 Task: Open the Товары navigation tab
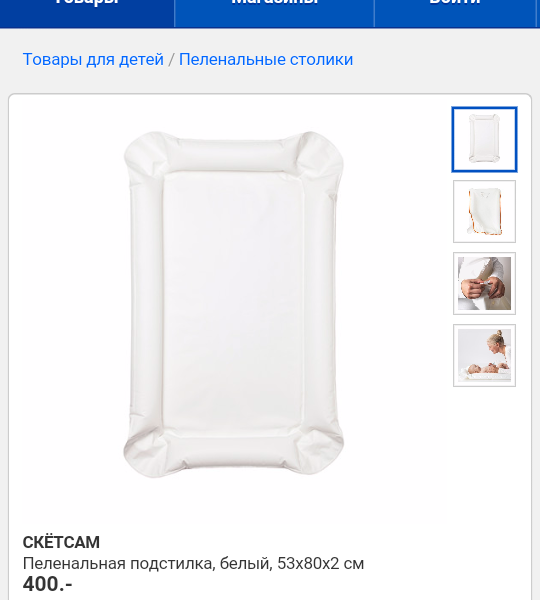(87, 13)
